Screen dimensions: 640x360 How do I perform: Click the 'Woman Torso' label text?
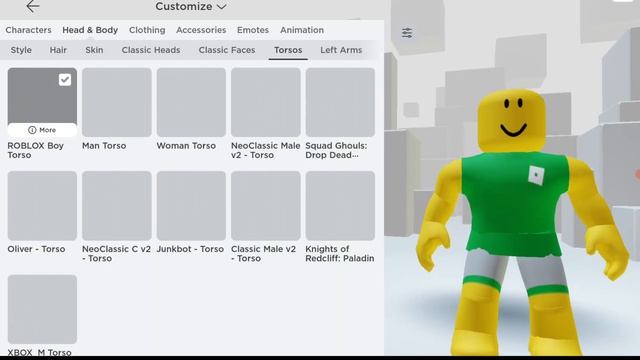click(x=186, y=146)
